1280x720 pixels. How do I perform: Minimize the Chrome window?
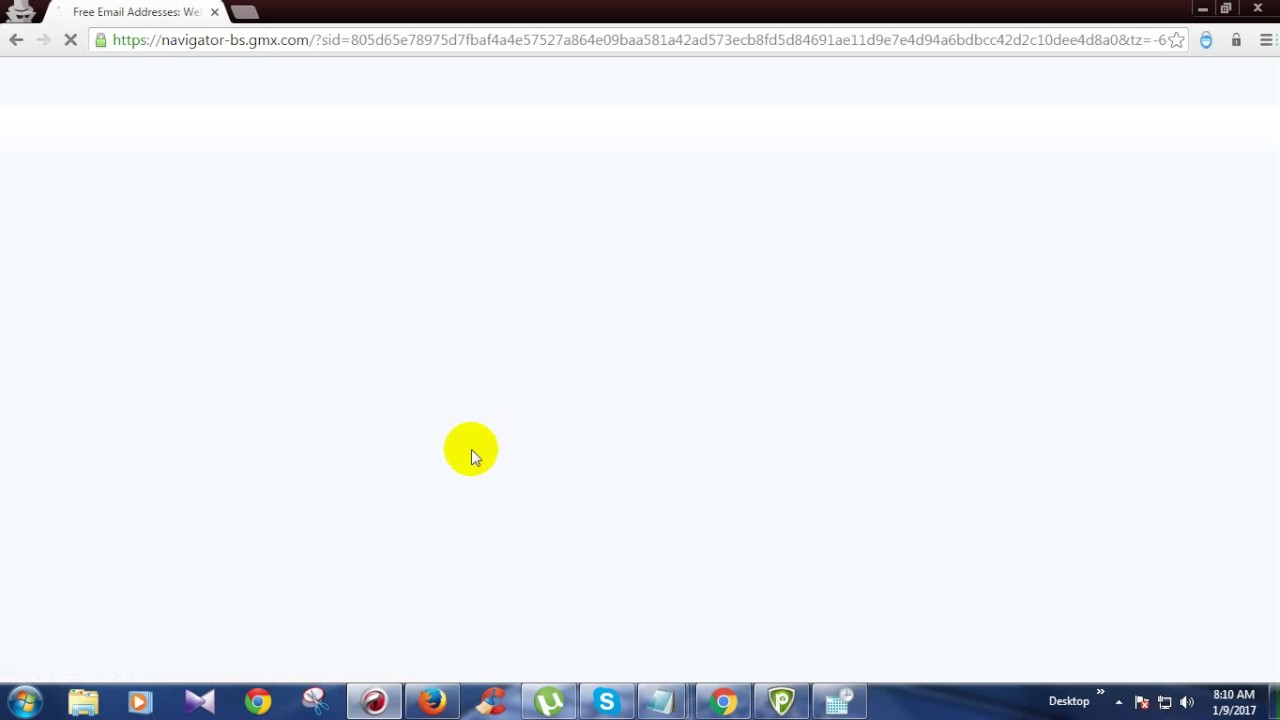(x=1202, y=9)
